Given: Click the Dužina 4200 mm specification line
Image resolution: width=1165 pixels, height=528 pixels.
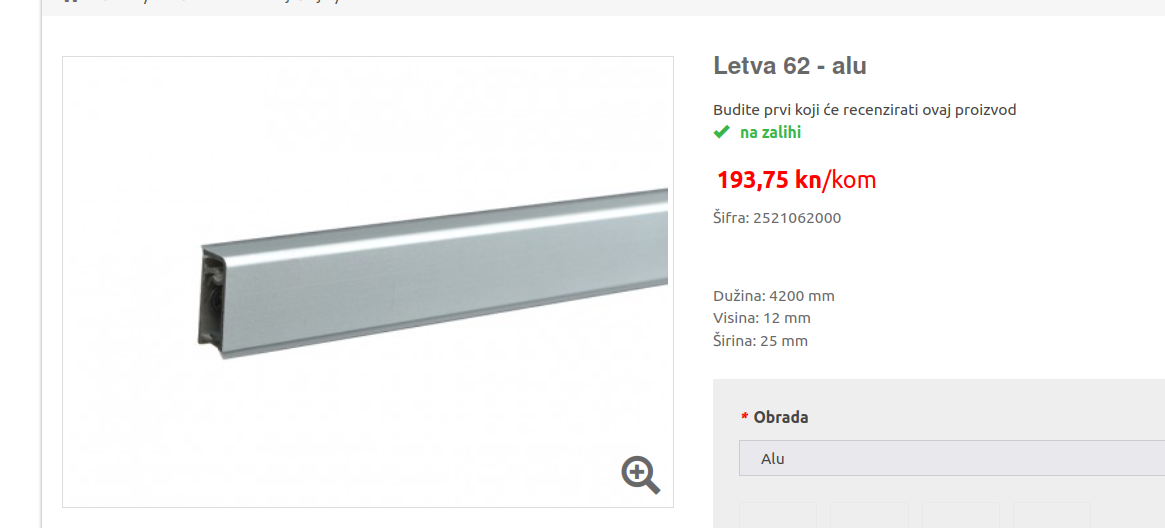Looking at the screenshot, I should 774,296.
